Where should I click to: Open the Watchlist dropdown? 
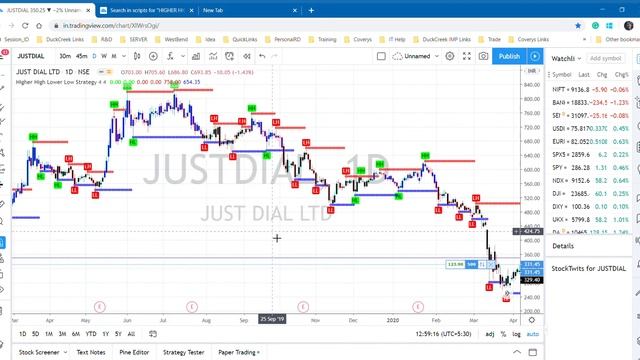[566, 59]
